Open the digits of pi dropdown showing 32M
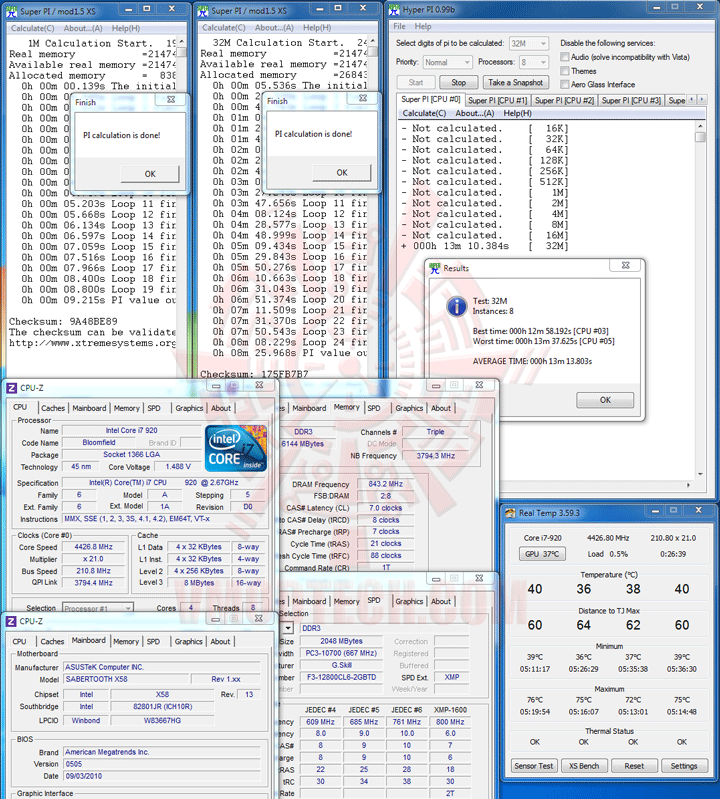720x799 pixels. tap(528, 43)
